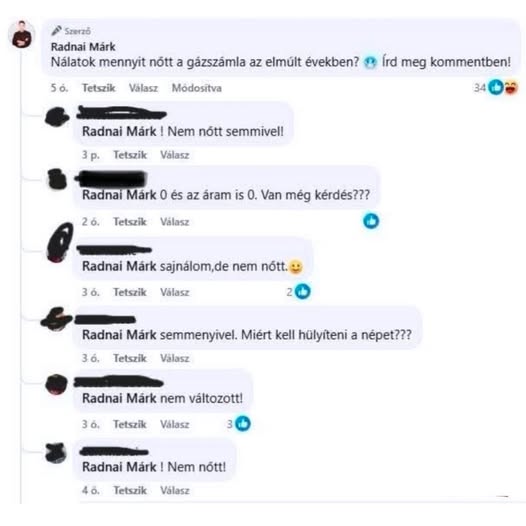Click the like icon under '0 és az áram is 0' comment
This screenshot has height=526, width=526.
tap(371, 221)
